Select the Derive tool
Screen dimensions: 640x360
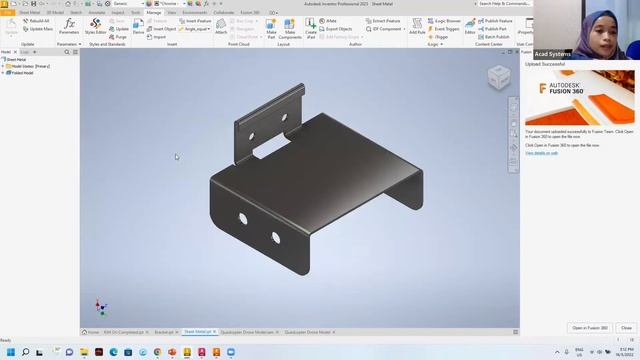(138, 27)
